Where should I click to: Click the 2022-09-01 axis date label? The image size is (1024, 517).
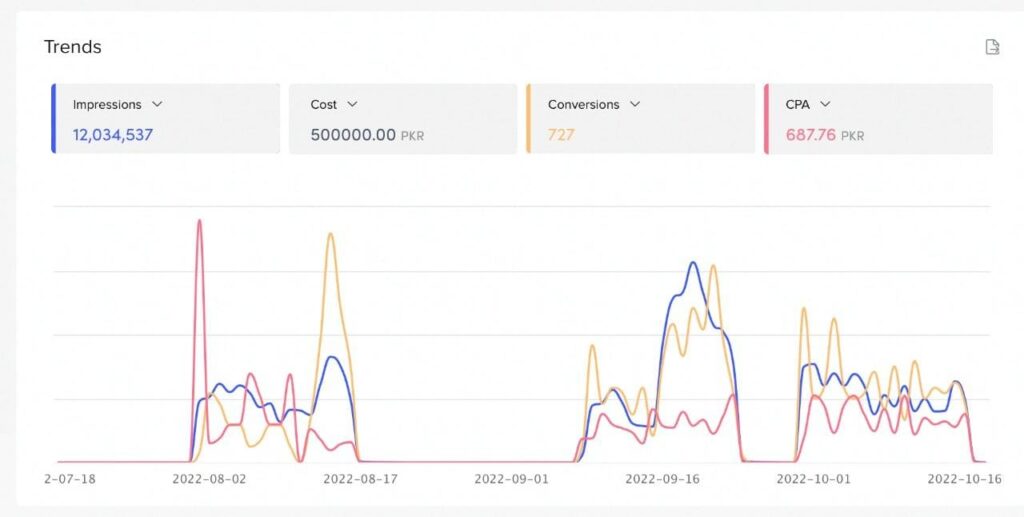click(x=511, y=479)
